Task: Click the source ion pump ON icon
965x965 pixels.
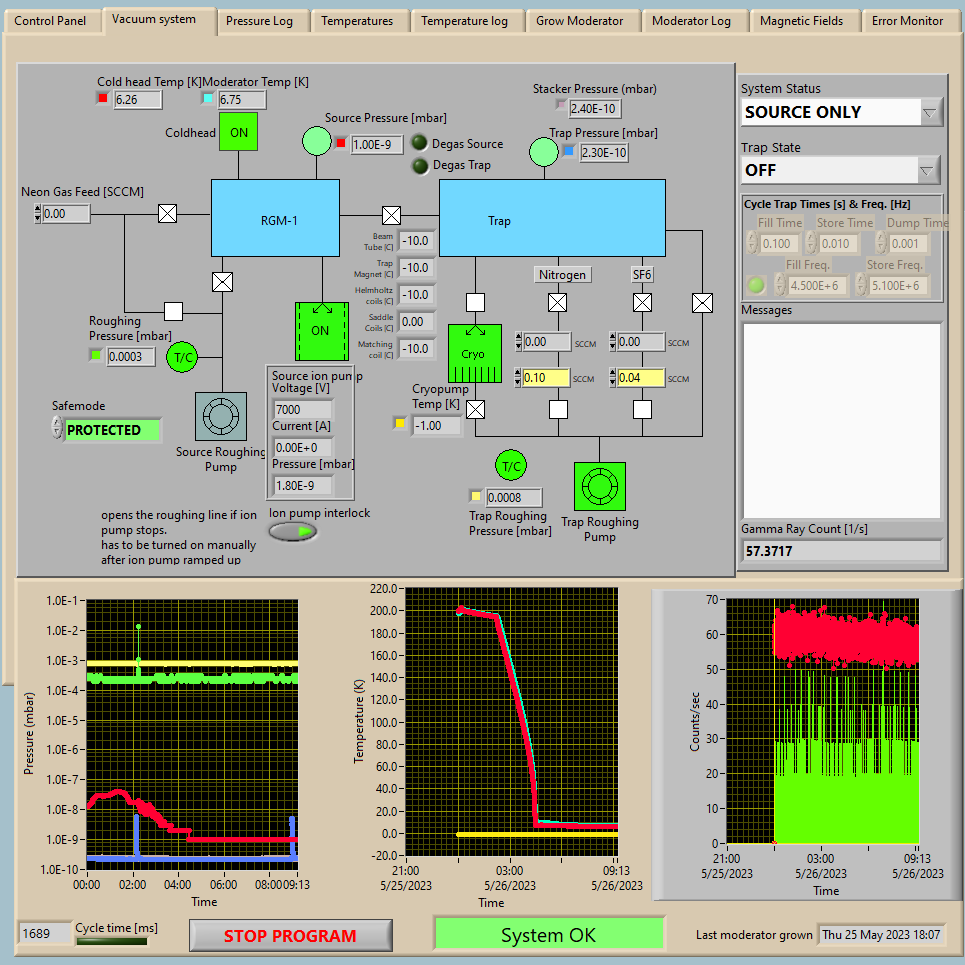Action: [320, 330]
